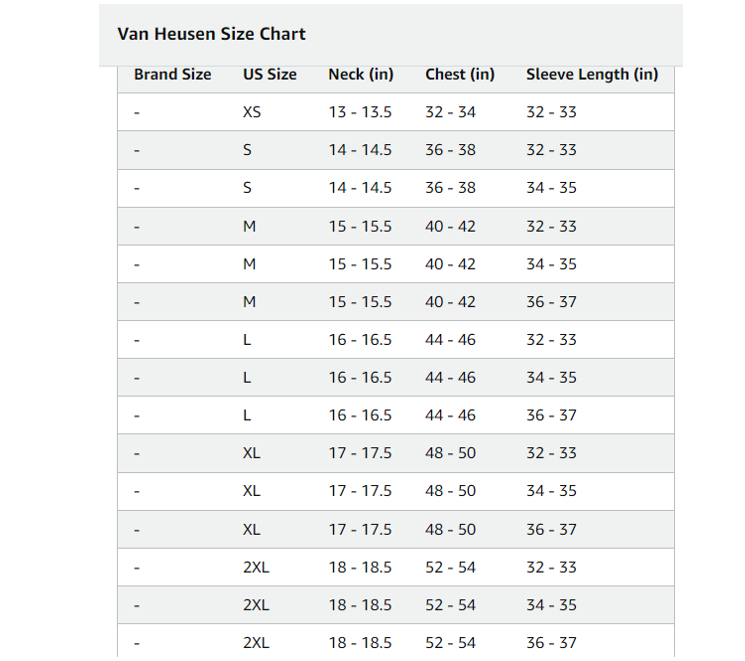The width and height of the screenshot is (745, 661).
Task: Select the first 16 - 16.5 neck cell
Action: point(360,340)
